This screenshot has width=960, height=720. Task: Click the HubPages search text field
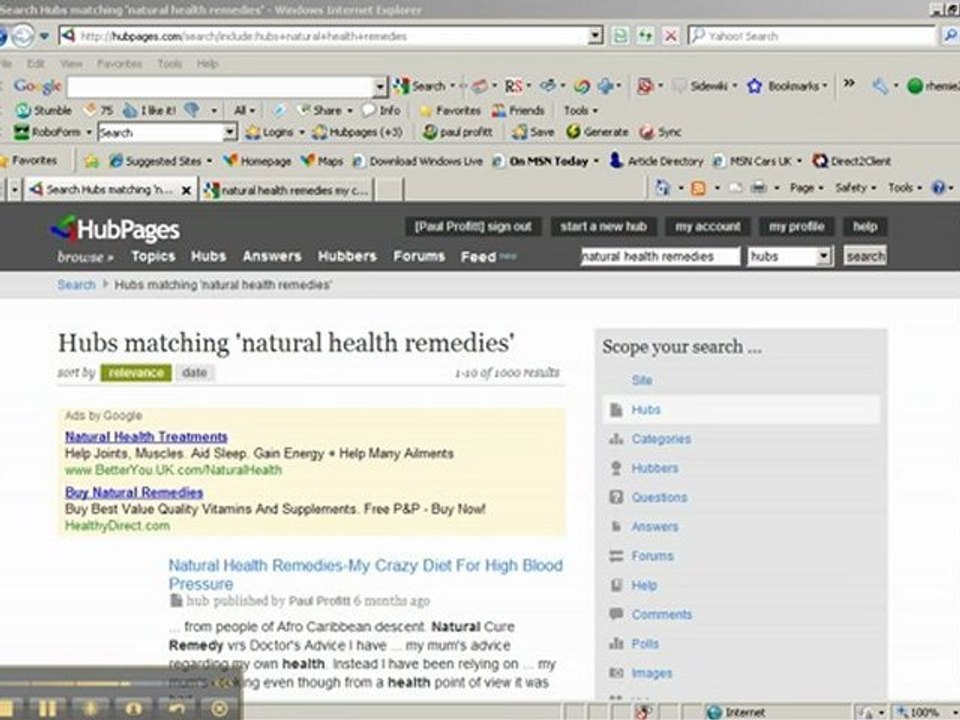[660, 257]
